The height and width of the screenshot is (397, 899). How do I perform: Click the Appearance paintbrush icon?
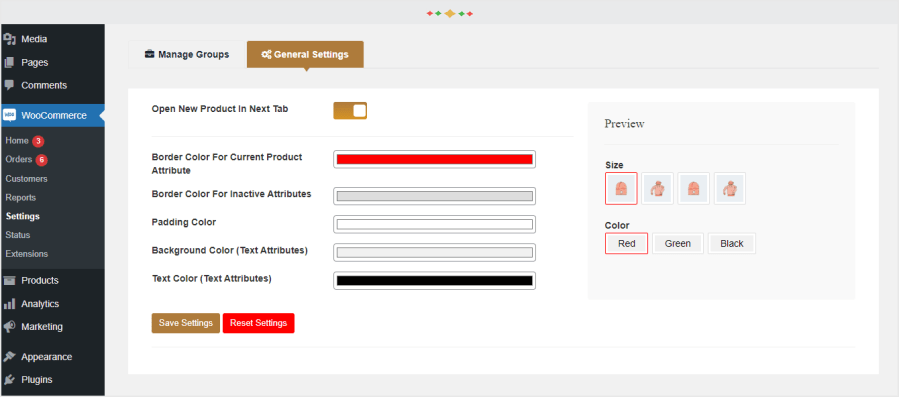9,356
